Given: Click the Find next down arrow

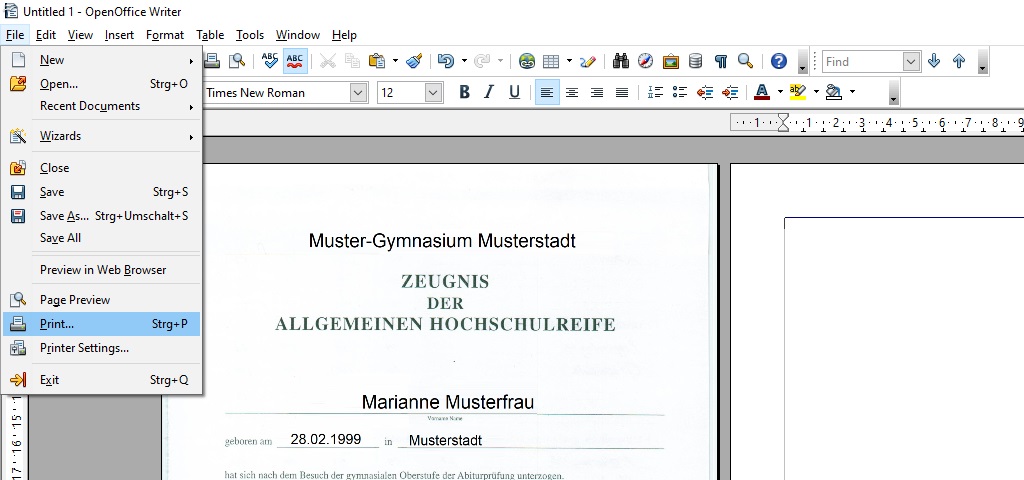Looking at the screenshot, I should [x=934, y=61].
